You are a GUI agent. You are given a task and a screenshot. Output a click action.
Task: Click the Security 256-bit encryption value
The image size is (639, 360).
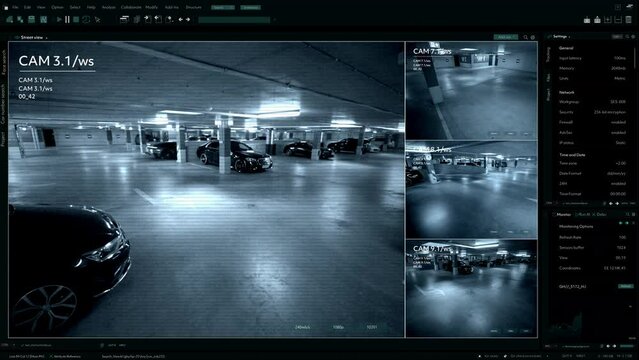click(x=610, y=112)
